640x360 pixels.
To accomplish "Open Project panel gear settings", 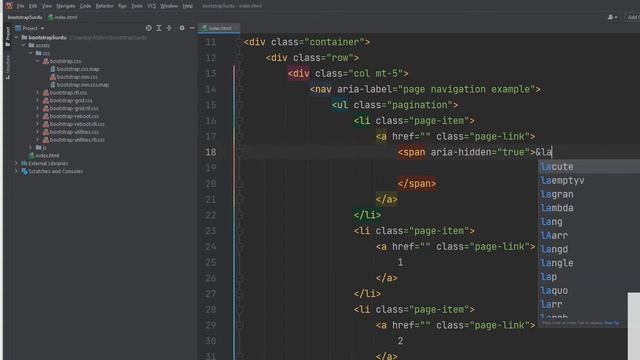I will click(x=182, y=28).
